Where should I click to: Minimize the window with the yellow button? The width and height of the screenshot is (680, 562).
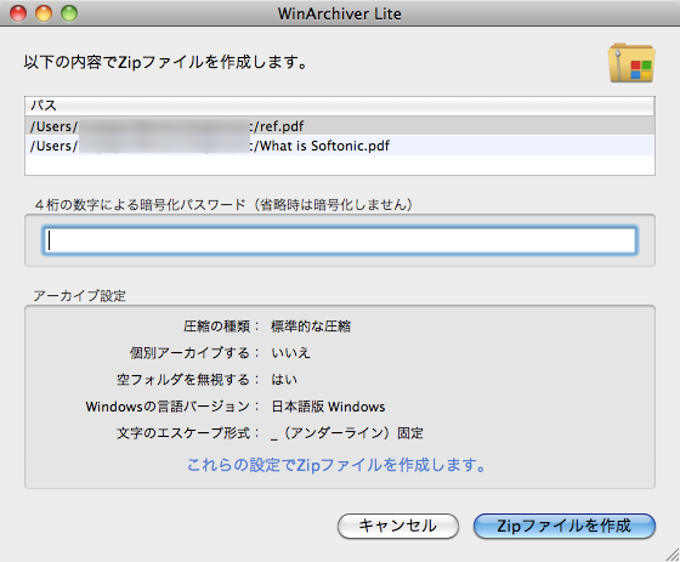click(x=44, y=13)
